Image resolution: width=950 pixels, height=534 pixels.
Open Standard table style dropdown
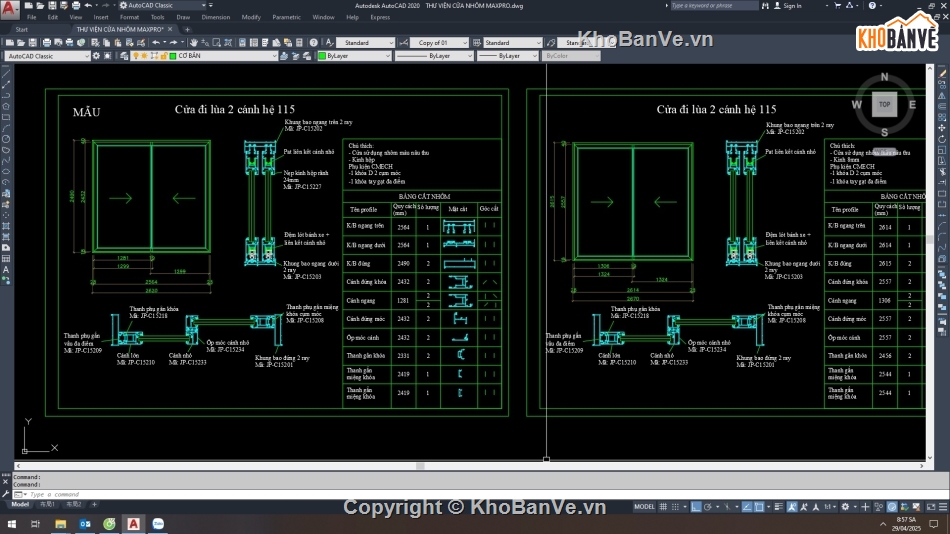tap(513, 43)
